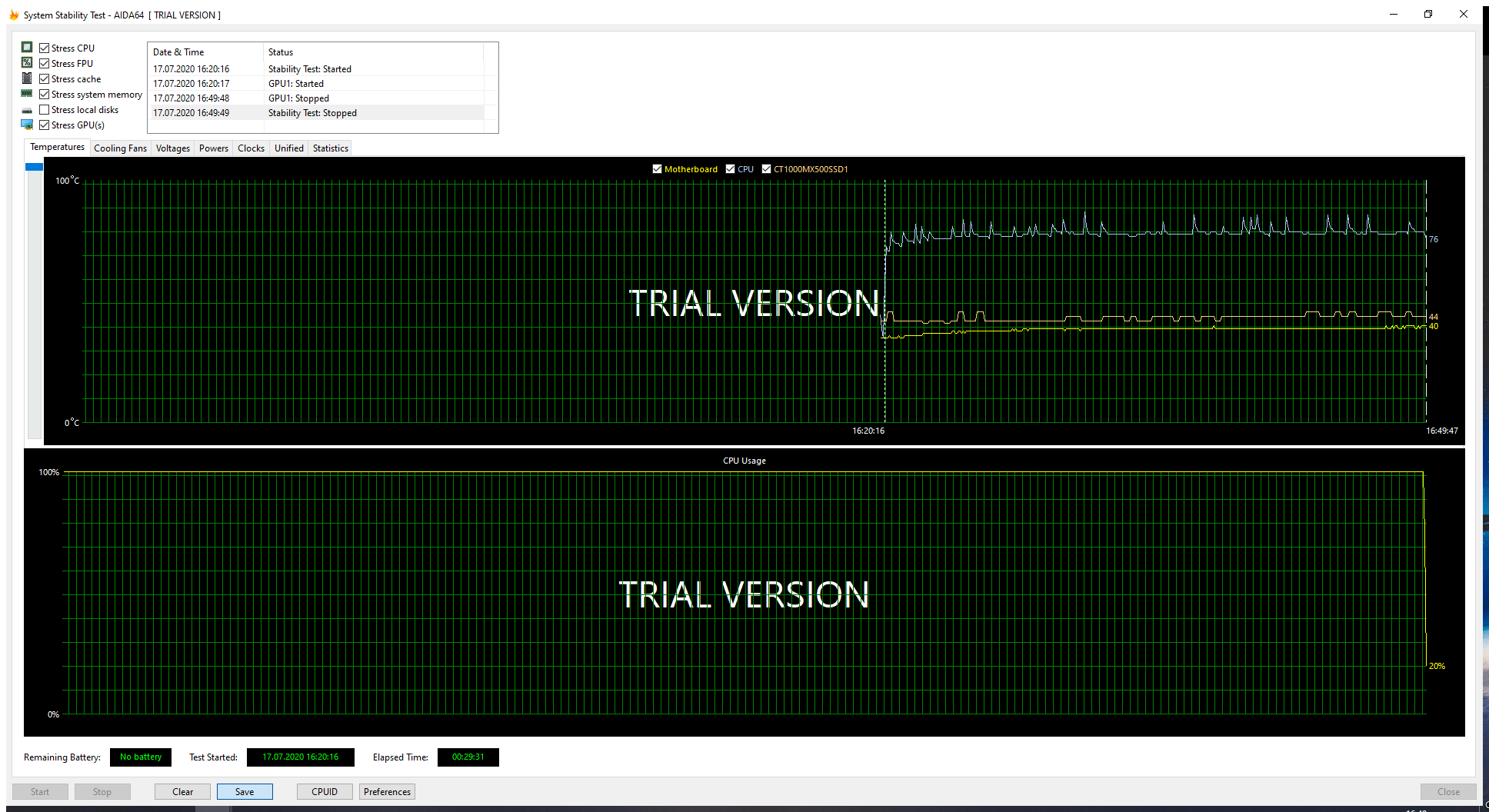Viewport: 1489px width, 812px height.
Task: Click the RAM module icon beside Stress system memory
Action: 27,93
